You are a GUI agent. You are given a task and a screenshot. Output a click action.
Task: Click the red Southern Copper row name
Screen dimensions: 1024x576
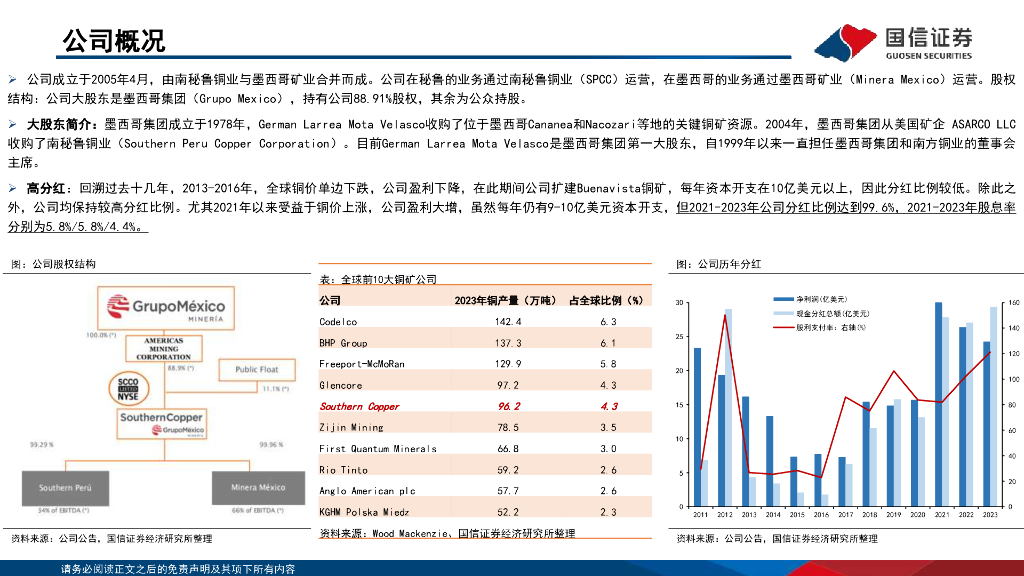359,406
